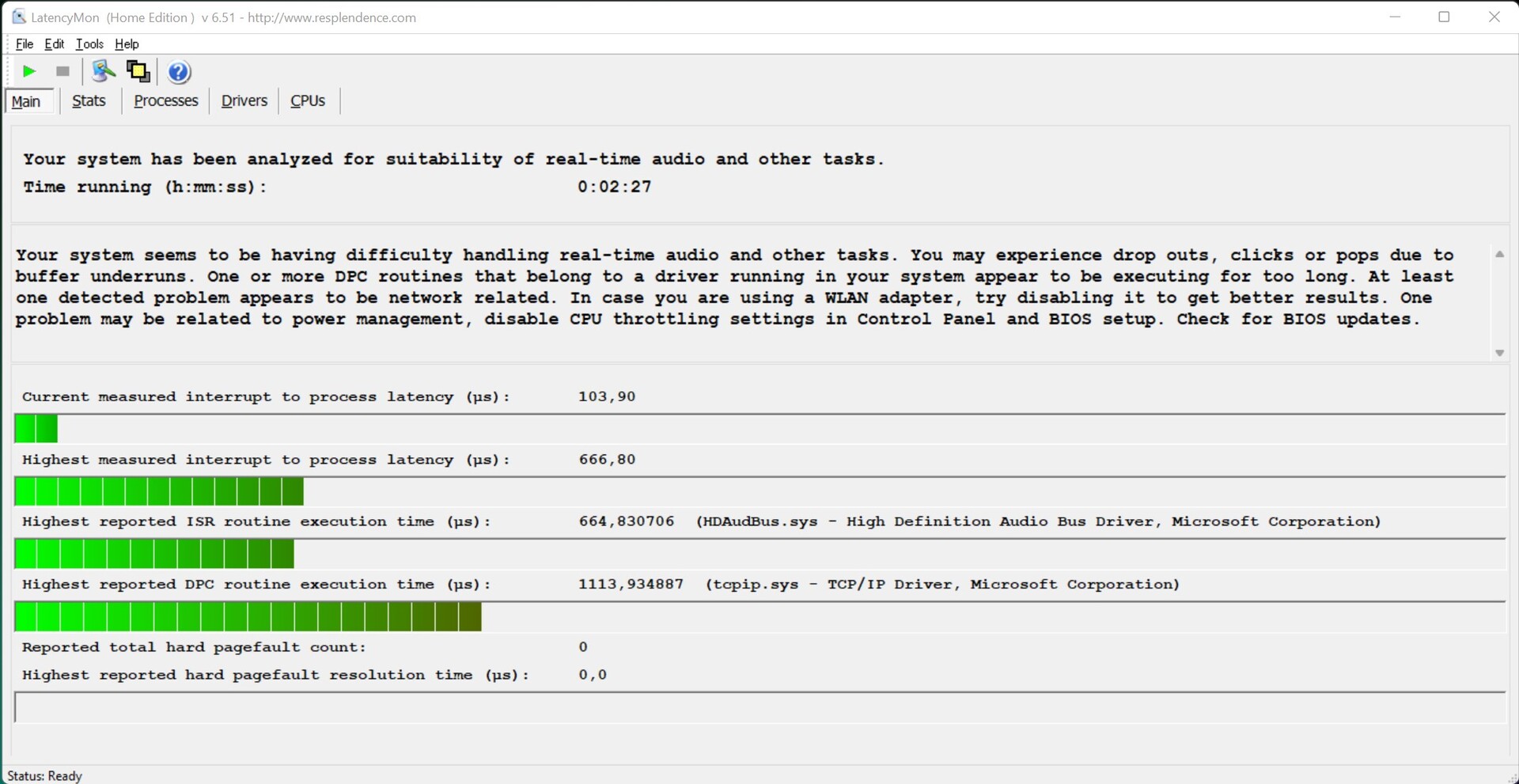
Task: Click the LatencyMon app icon in title bar
Action: tap(19, 17)
